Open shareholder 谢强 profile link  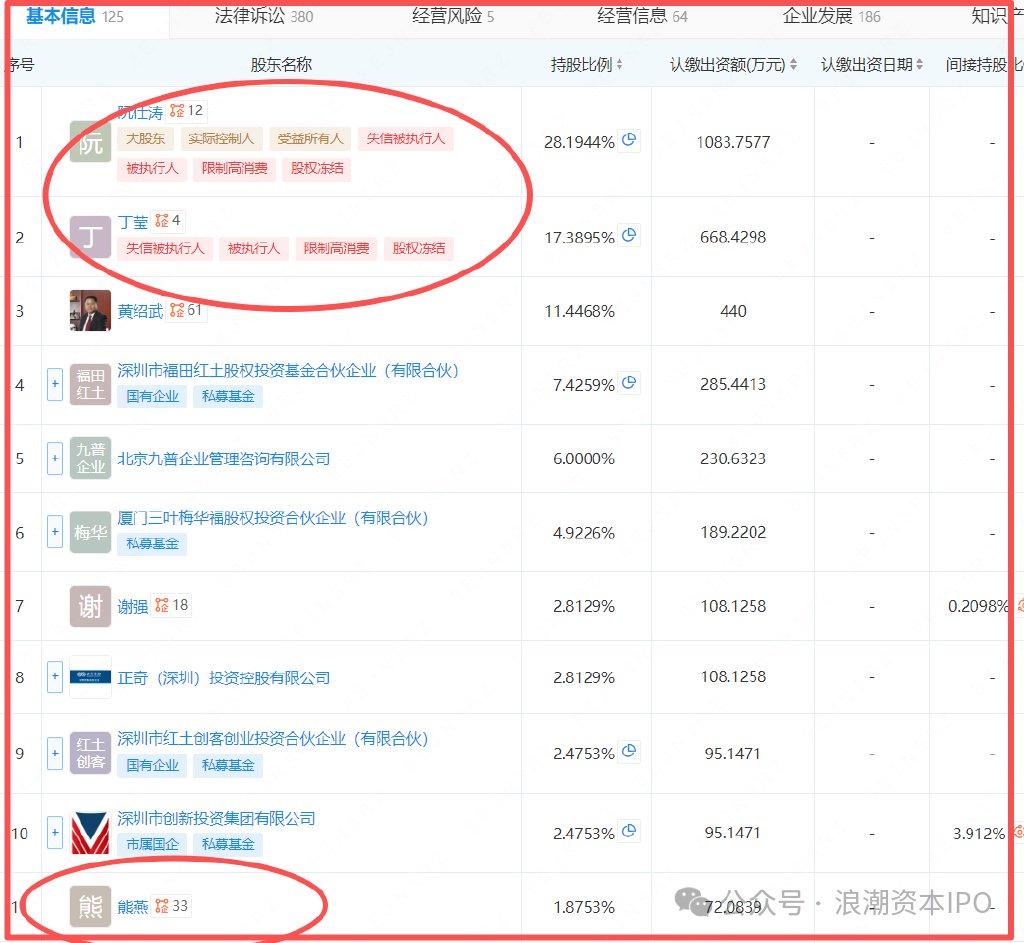pyautogui.click(x=133, y=607)
